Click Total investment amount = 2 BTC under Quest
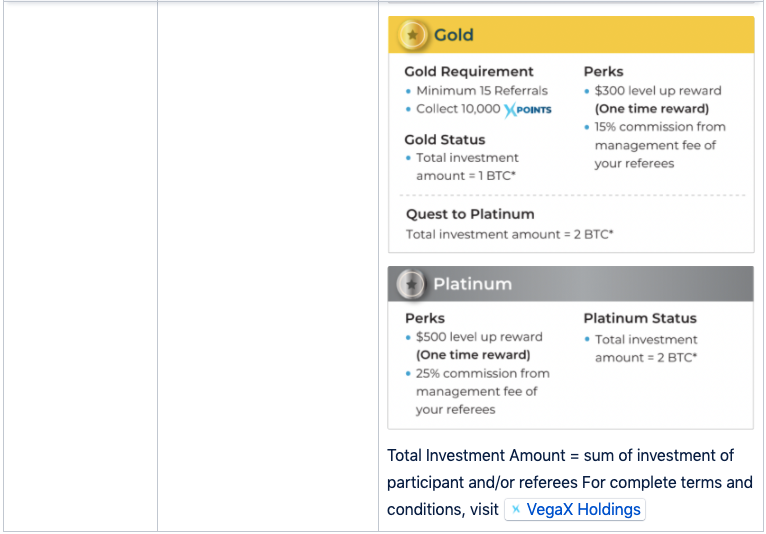 coord(509,234)
